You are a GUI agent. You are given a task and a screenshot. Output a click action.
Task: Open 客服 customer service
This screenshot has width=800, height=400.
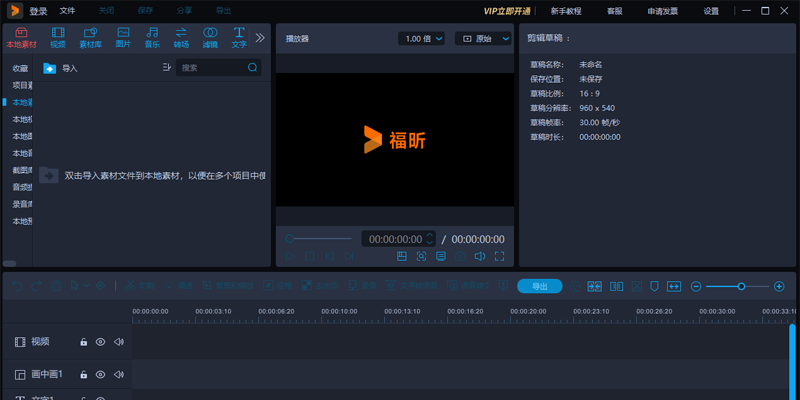pos(614,11)
